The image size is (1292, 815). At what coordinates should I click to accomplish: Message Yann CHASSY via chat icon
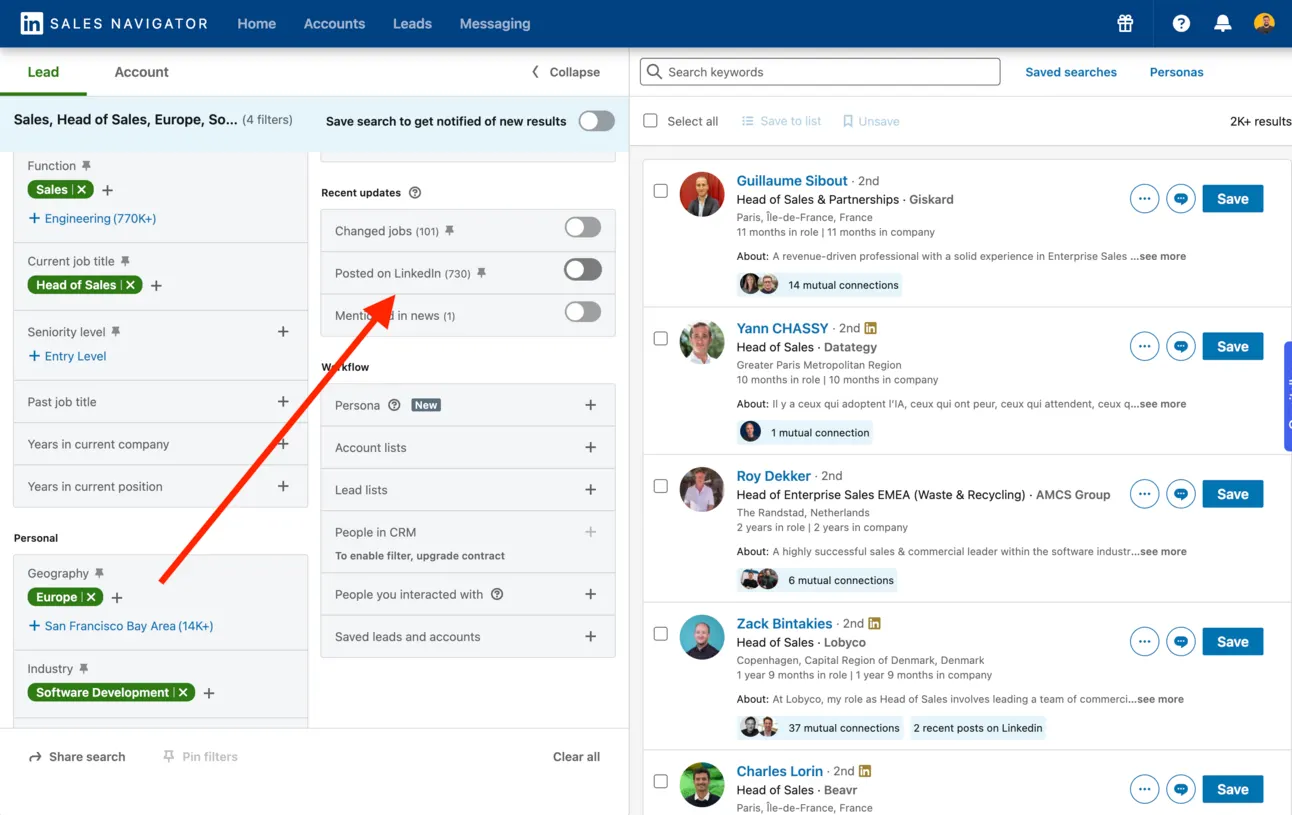(x=1181, y=346)
